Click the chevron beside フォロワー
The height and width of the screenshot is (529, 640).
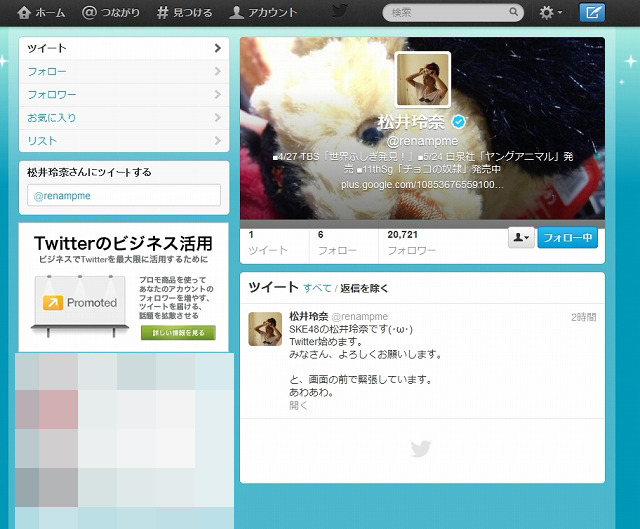(x=218, y=95)
